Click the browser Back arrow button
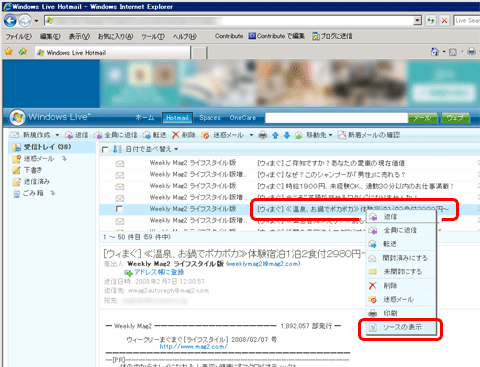Image resolution: width=480 pixels, height=367 pixels. click(10, 21)
